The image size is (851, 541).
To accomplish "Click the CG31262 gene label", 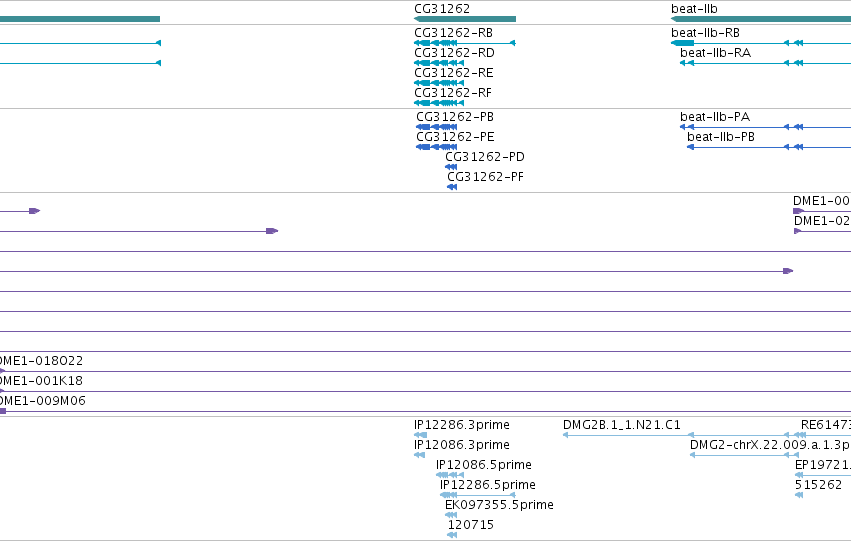I will (442, 9).
